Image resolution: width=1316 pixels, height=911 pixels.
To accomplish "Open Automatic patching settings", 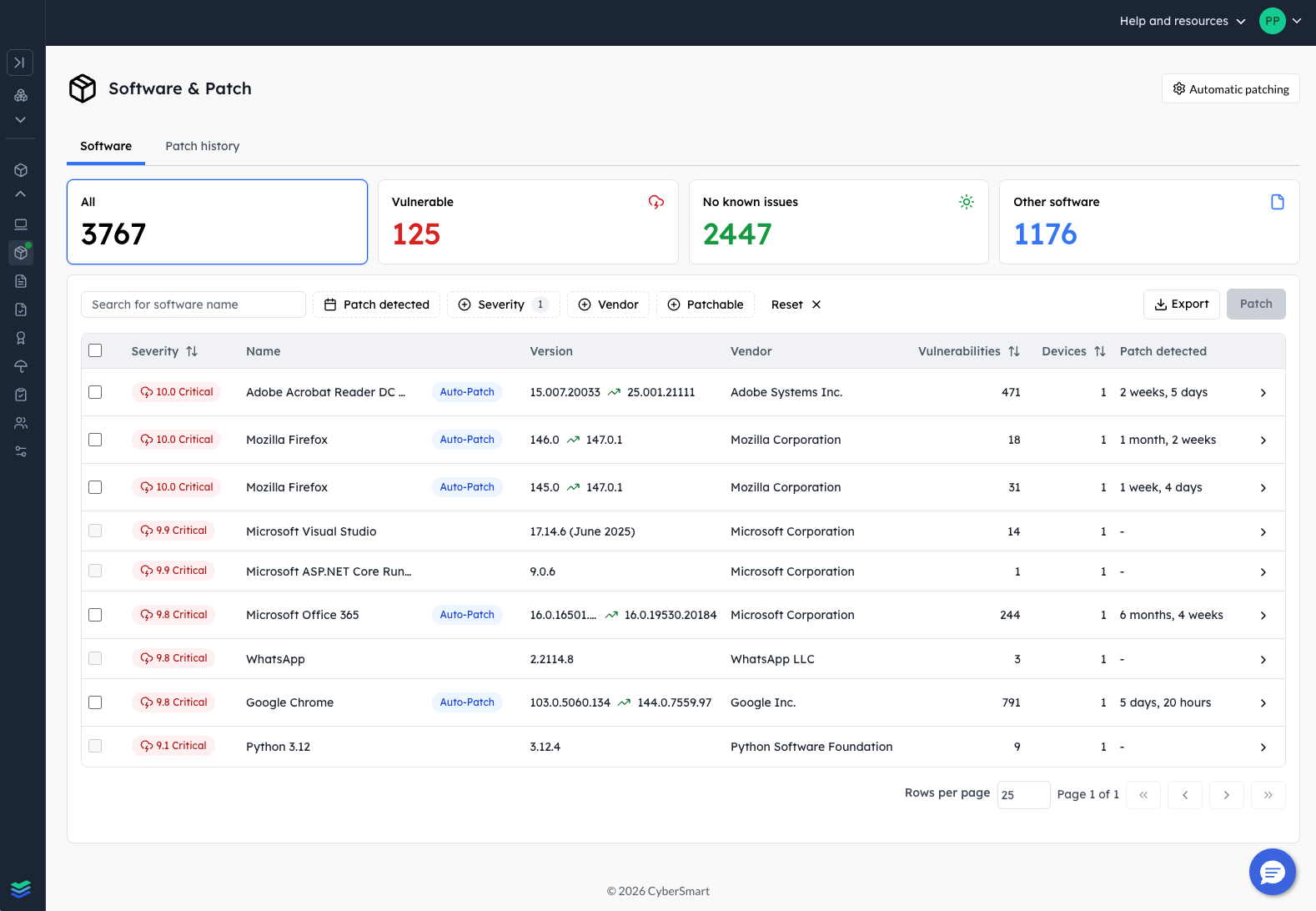I will point(1230,89).
